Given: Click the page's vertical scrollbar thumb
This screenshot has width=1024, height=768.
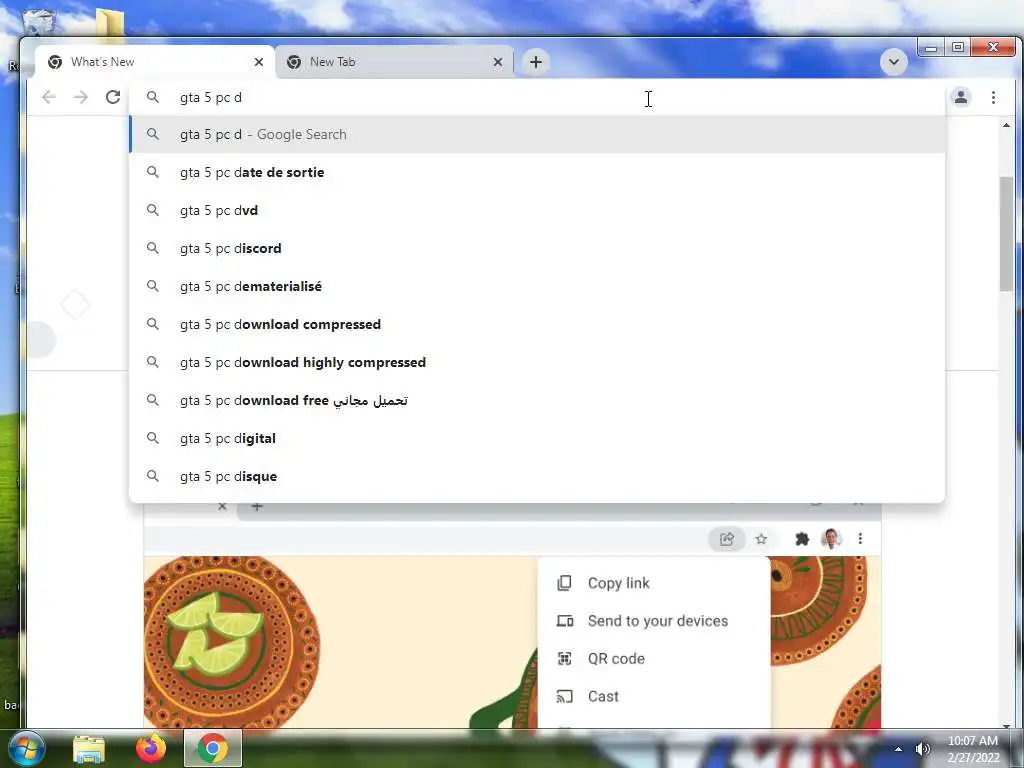Looking at the screenshot, I should 1006,234.
